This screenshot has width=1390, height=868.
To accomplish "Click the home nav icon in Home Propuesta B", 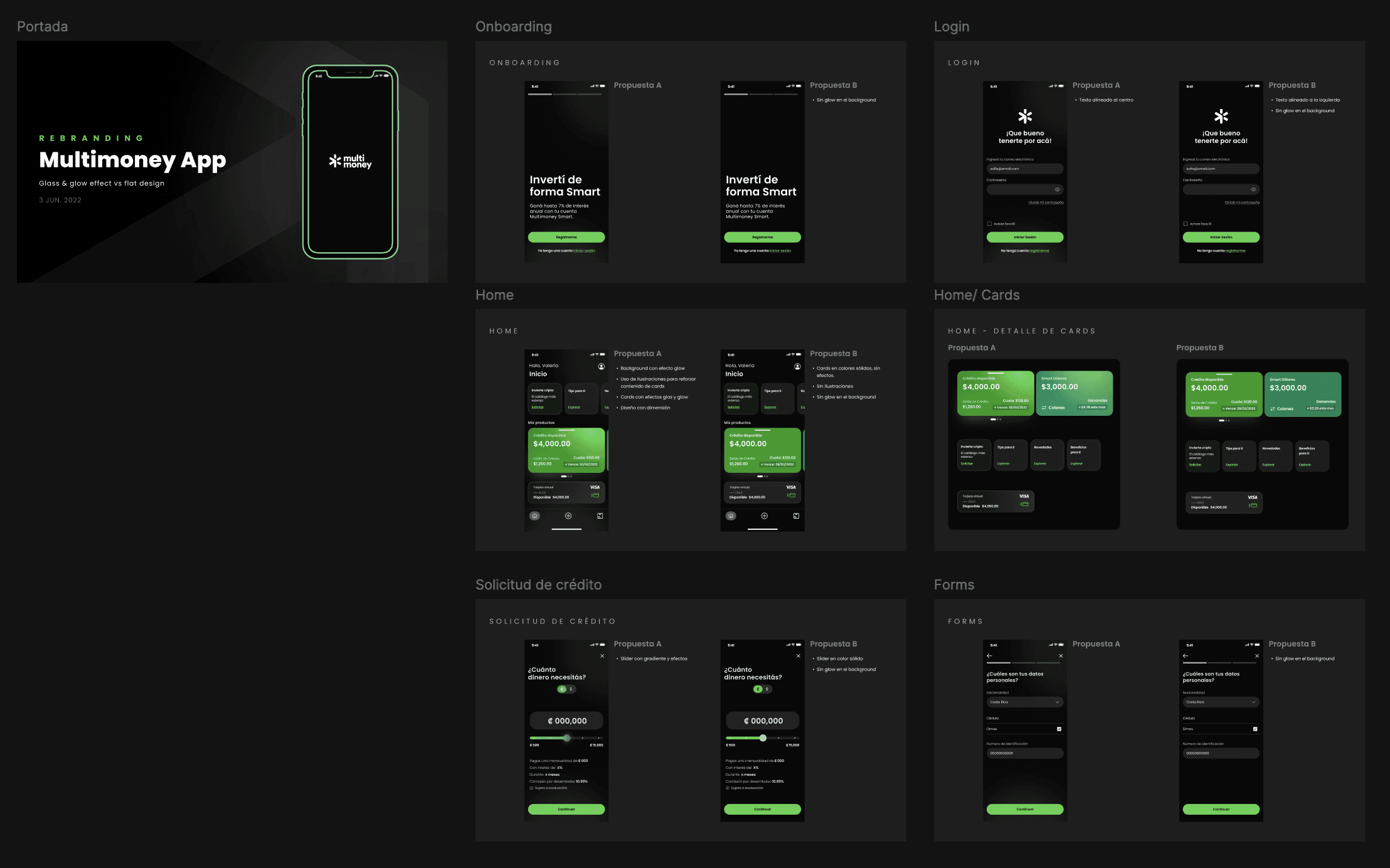I will [731, 516].
